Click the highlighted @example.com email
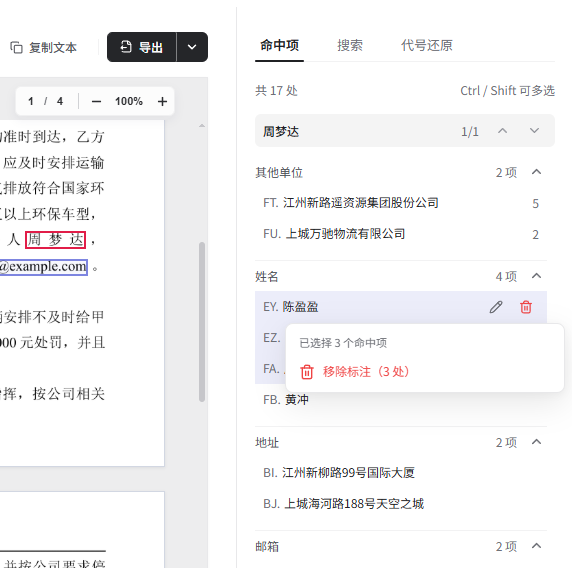Viewport: 572px width, 568px height. pyautogui.click(x=43, y=267)
